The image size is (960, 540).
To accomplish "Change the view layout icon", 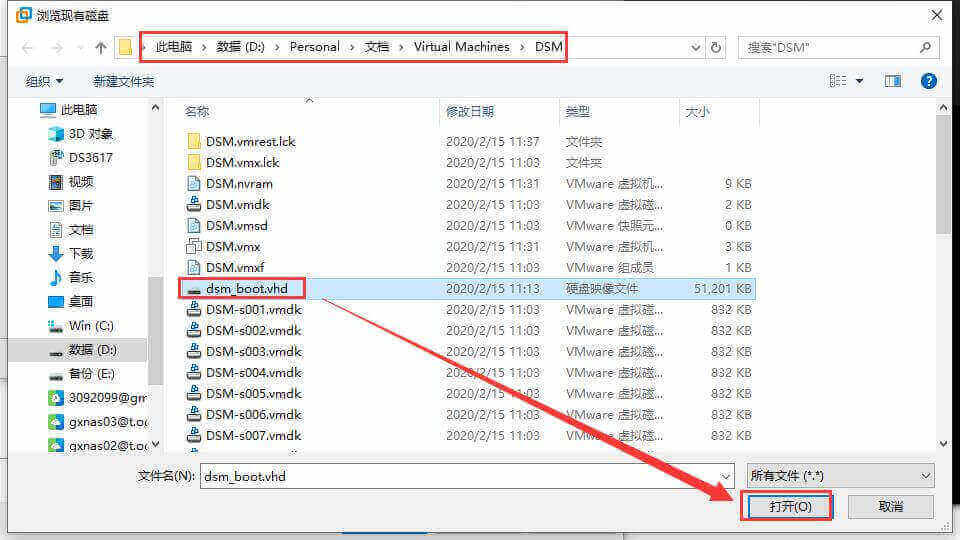I will 838,81.
